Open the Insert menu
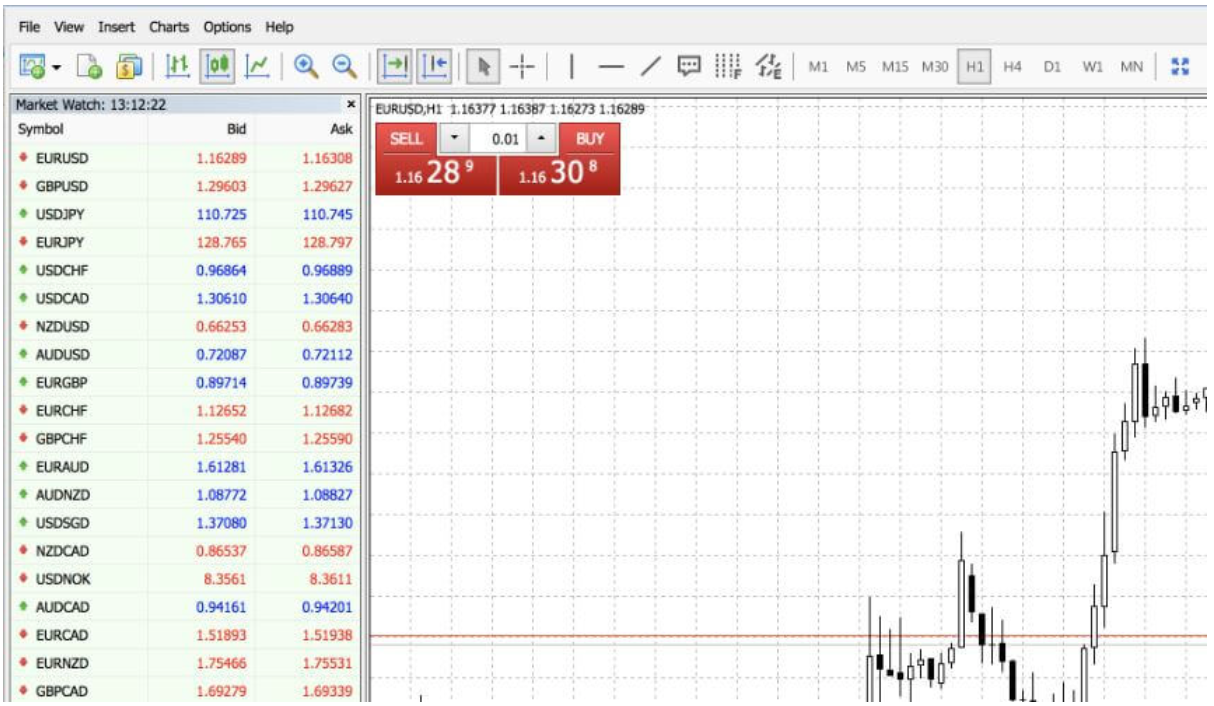This screenshot has width=1214, height=706. [x=117, y=27]
